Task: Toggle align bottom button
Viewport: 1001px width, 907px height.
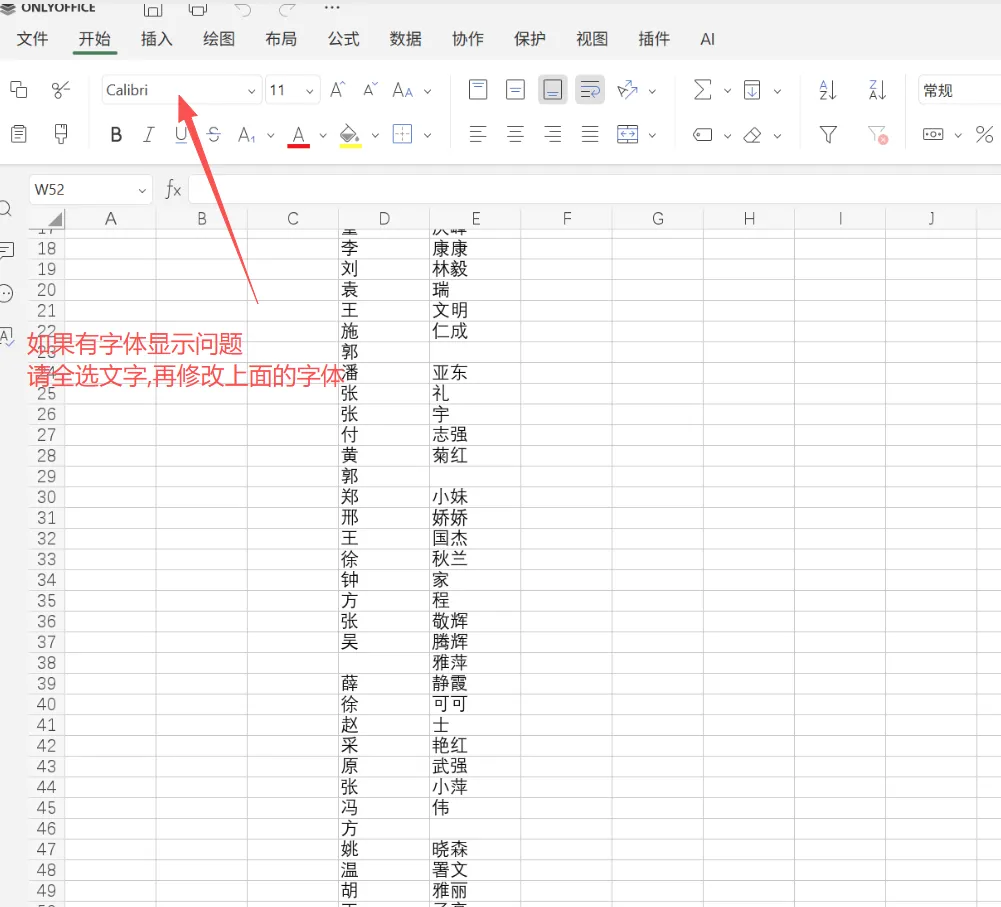Action: pos(552,90)
